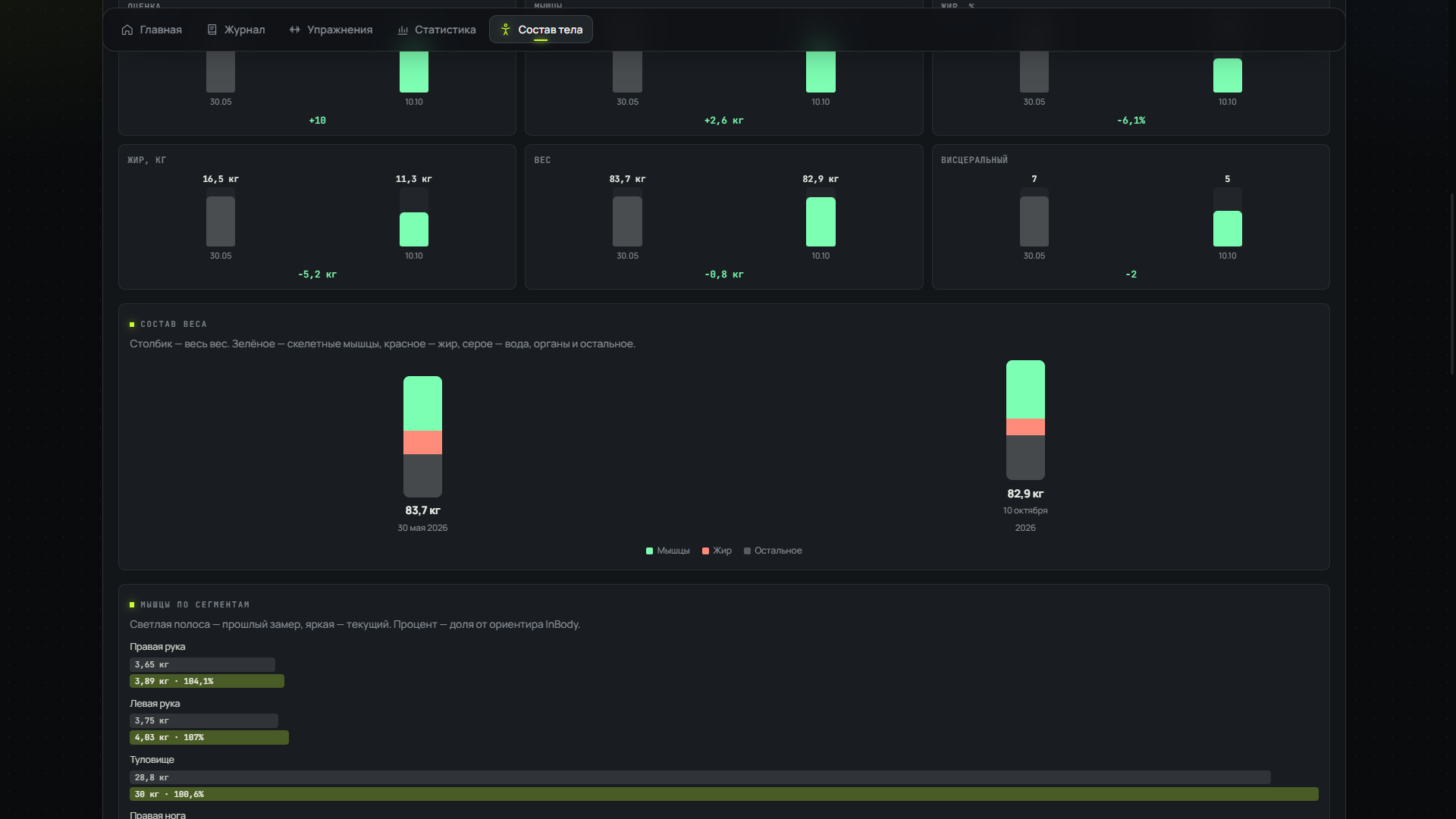Click the 10 октября date label
This screenshot has width=1456, height=819.
[x=1025, y=510]
